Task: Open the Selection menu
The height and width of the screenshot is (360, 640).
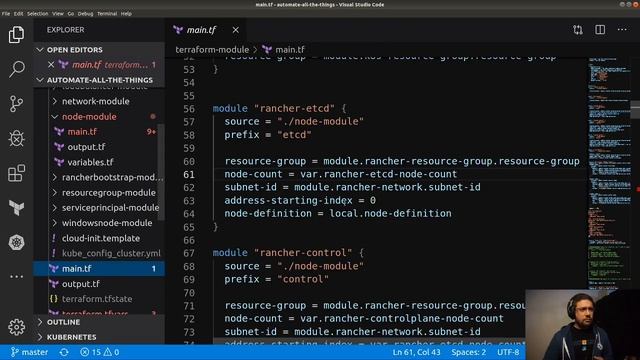Action: 38,13
